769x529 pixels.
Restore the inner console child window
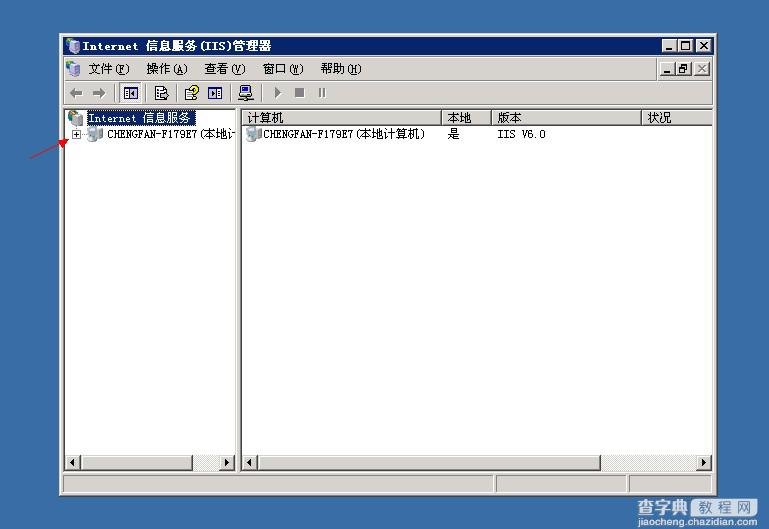tap(683, 69)
